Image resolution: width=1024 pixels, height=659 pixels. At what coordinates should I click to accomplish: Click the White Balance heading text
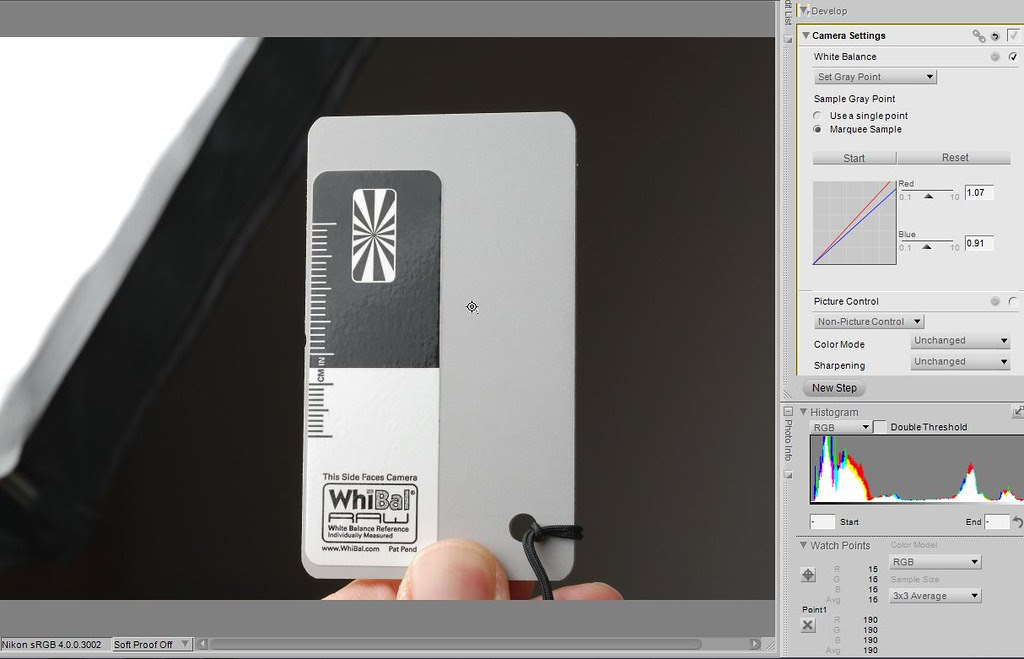click(x=845, y=57)
